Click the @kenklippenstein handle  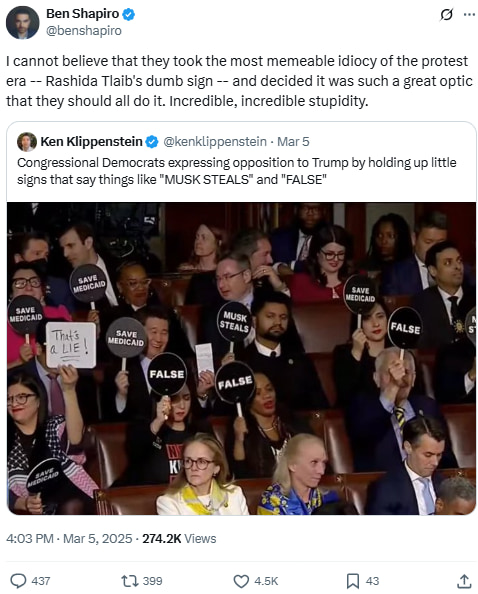(x=215, y=142)
